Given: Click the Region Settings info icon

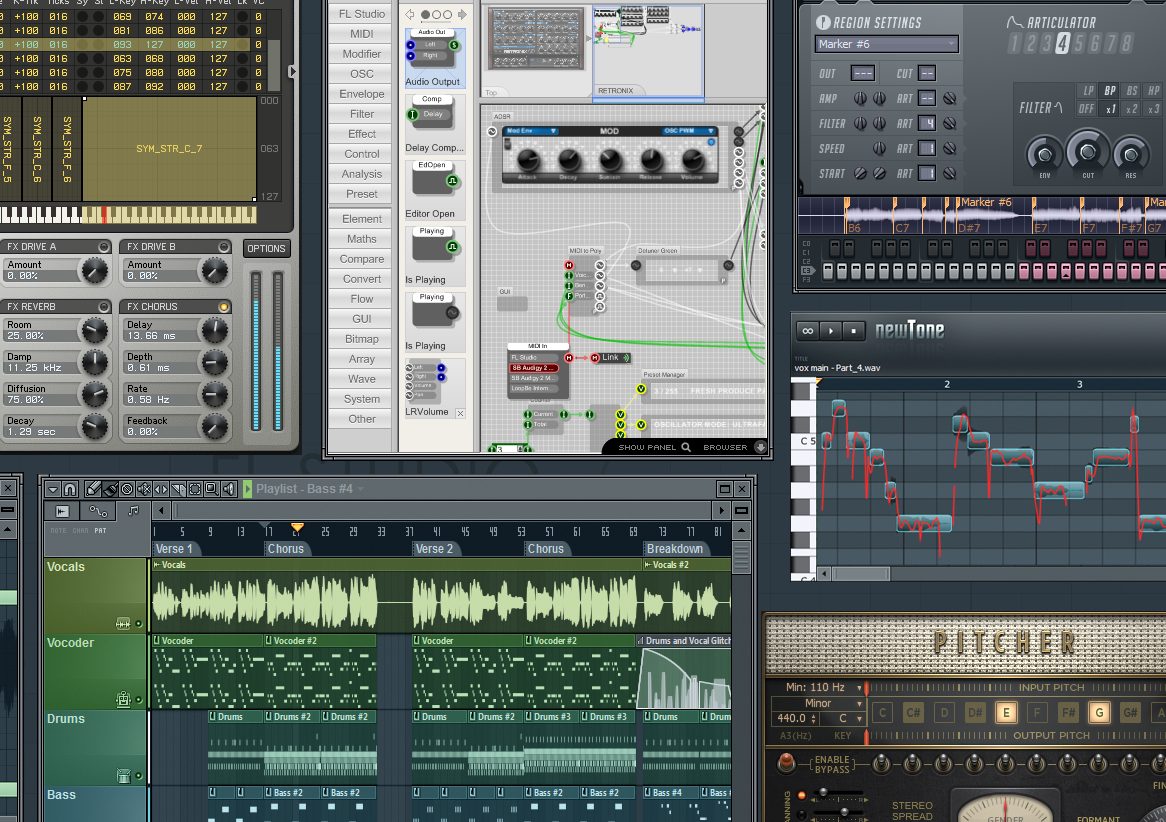Looking at the screenshot, I should tap(823, 23).
